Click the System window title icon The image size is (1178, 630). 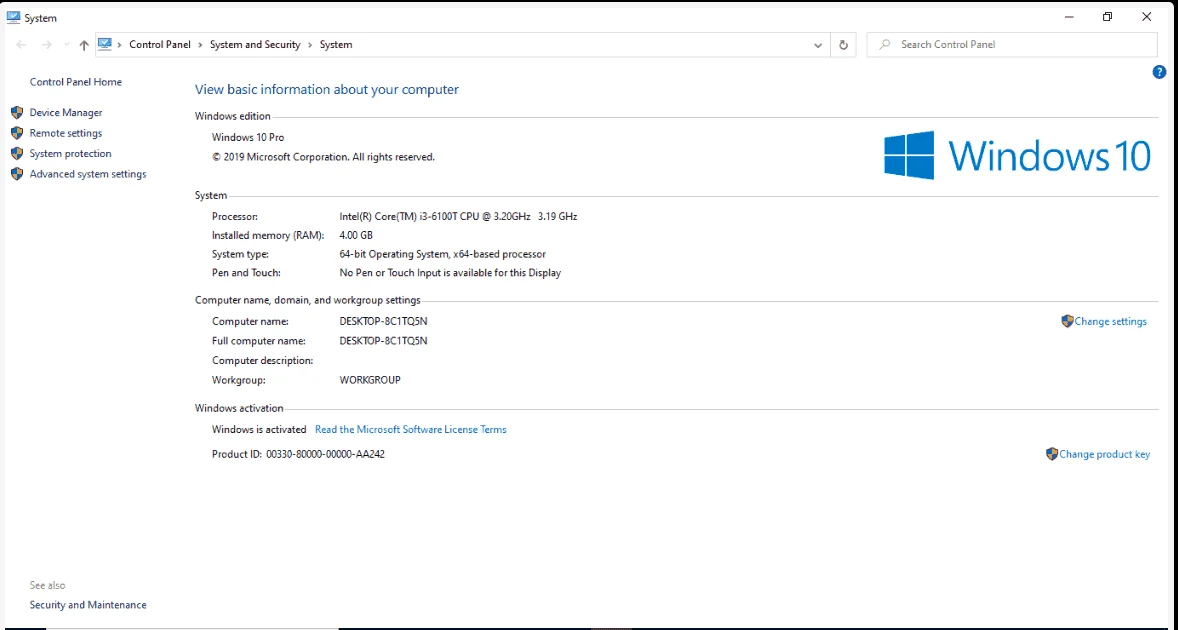[x=13, y=17]
